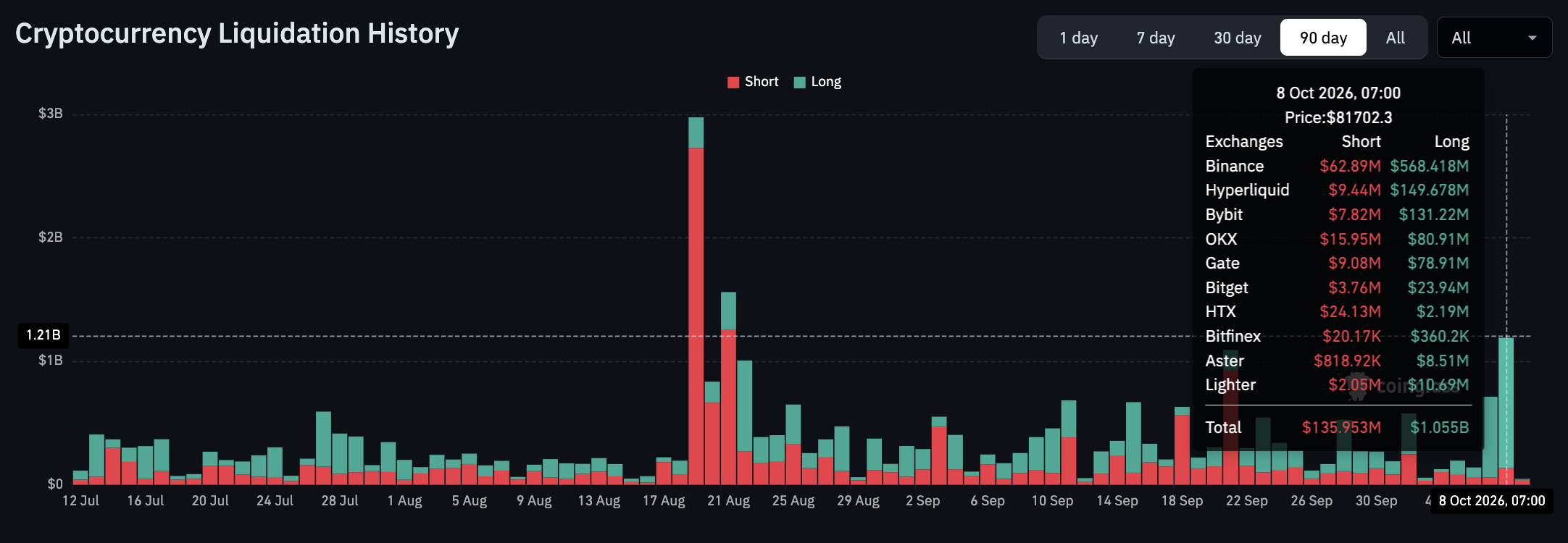Viewport: 1568px width, 543px height.
Task: Open the All coins dropdown
Action: pyautogui.click(x=1494, y=38)
